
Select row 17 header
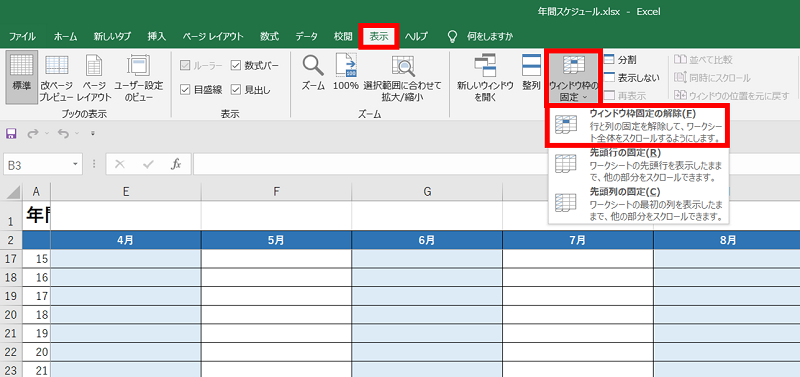pyautogui.click(x=11, y=259)
